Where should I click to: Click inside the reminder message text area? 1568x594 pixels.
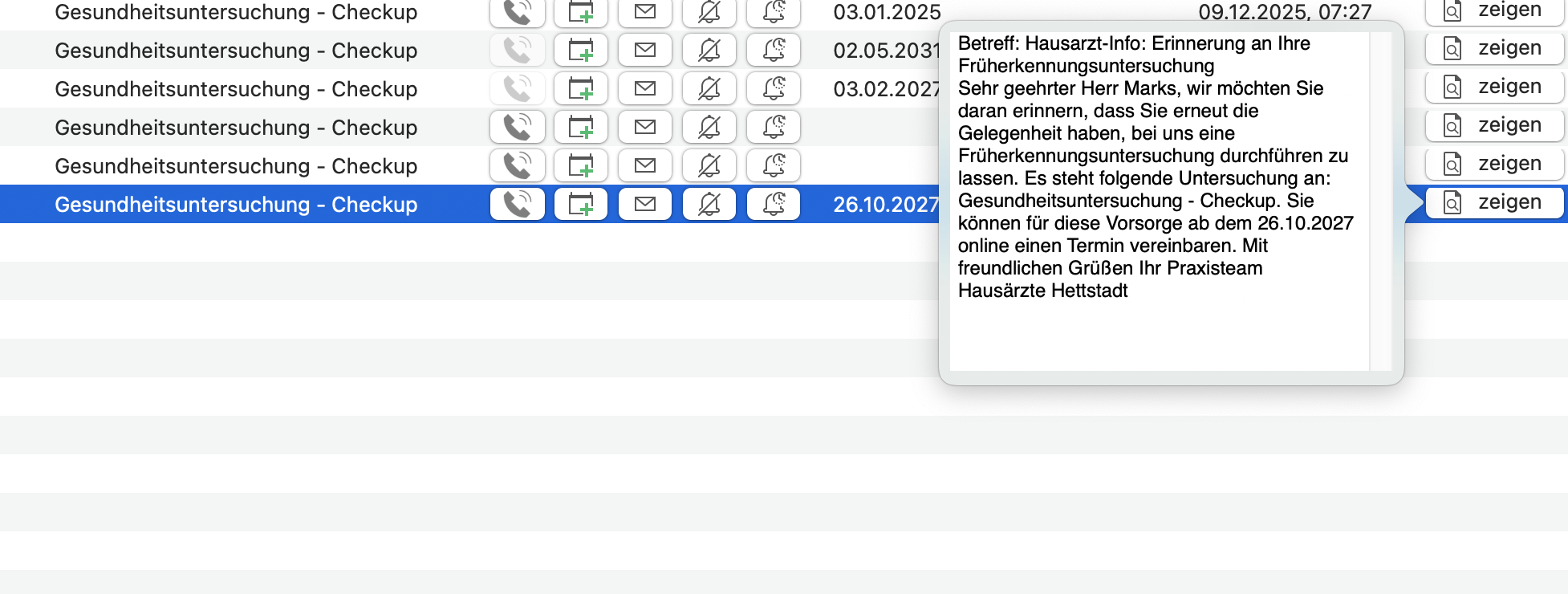1159,201
